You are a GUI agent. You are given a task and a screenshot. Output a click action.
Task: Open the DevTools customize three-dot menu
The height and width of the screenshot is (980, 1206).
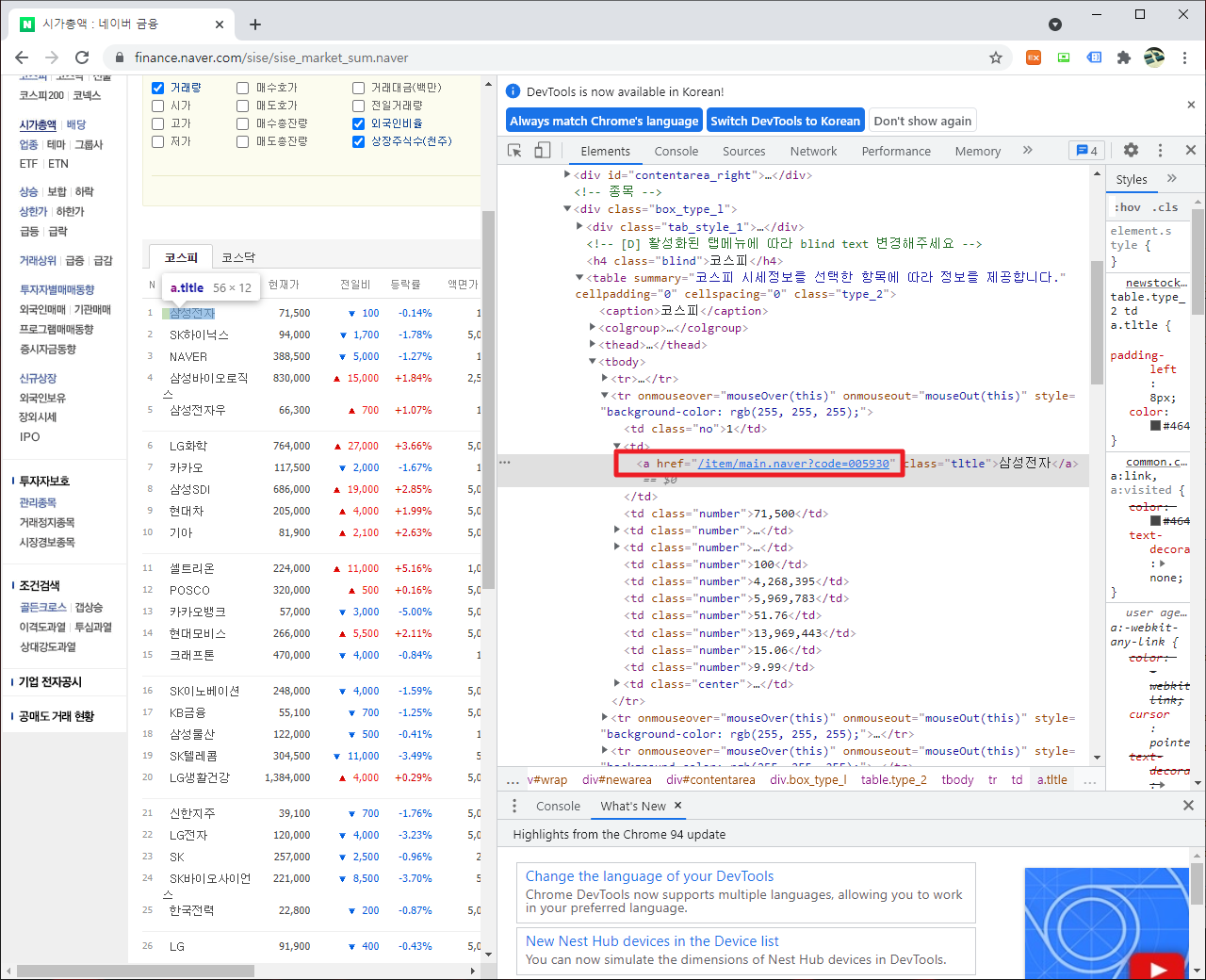(x=1160, y=150)
